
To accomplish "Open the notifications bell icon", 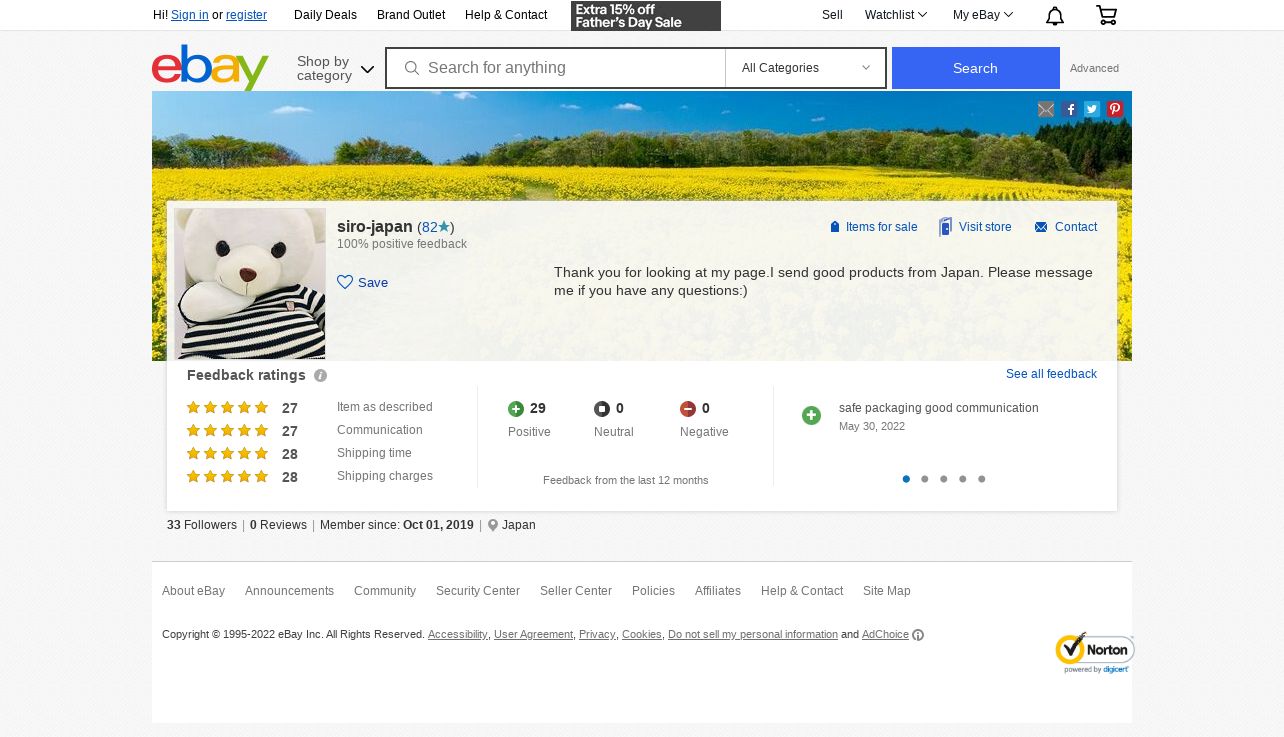I will click(x=1055, y=15).
